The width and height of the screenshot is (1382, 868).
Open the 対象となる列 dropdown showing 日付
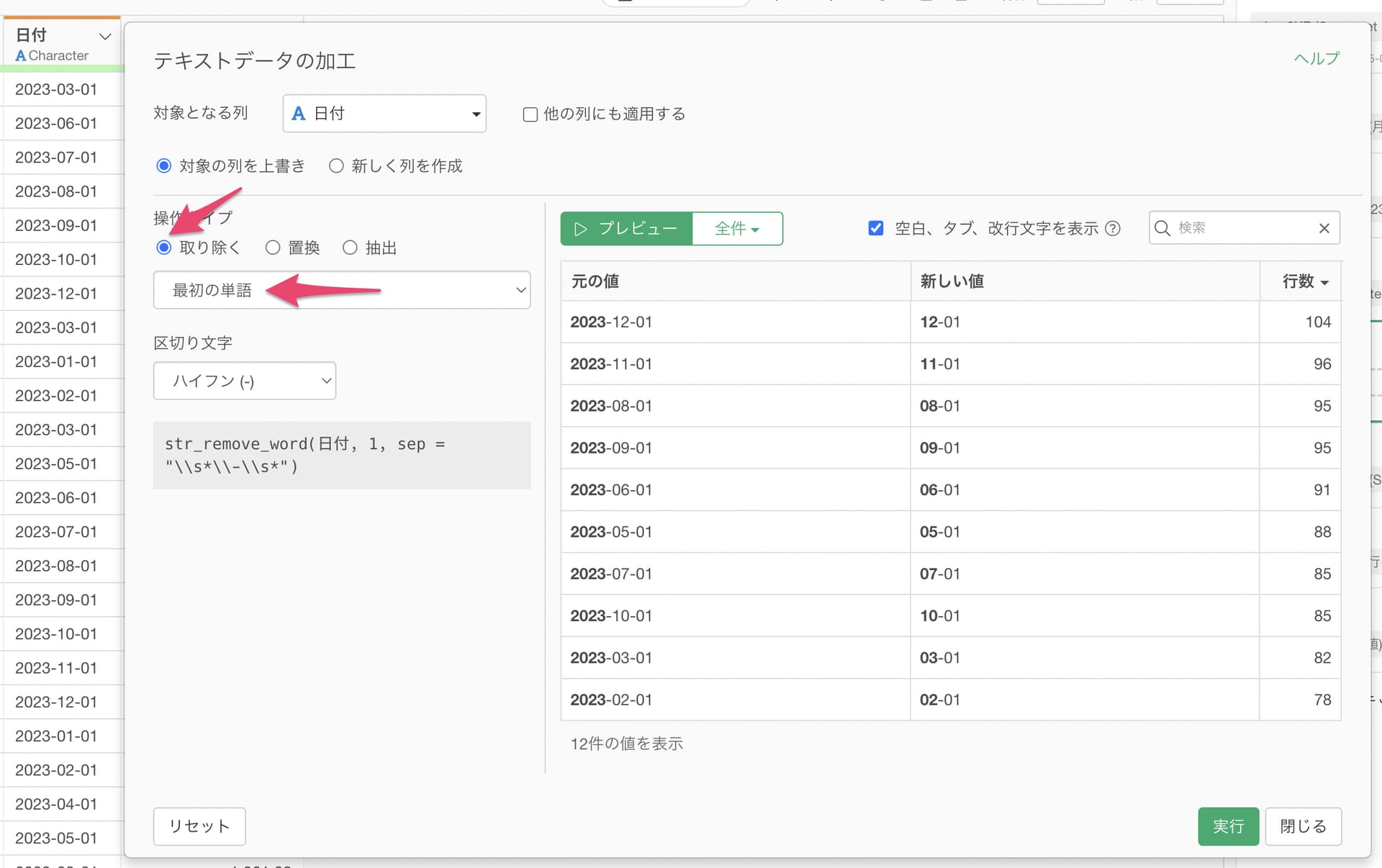(x=384, y=114)
